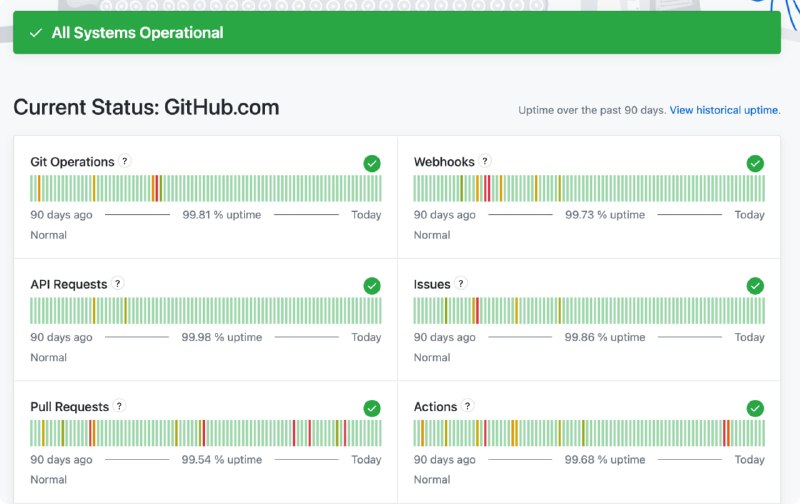Click the 99.54 % uptime text

click(222, 460)
